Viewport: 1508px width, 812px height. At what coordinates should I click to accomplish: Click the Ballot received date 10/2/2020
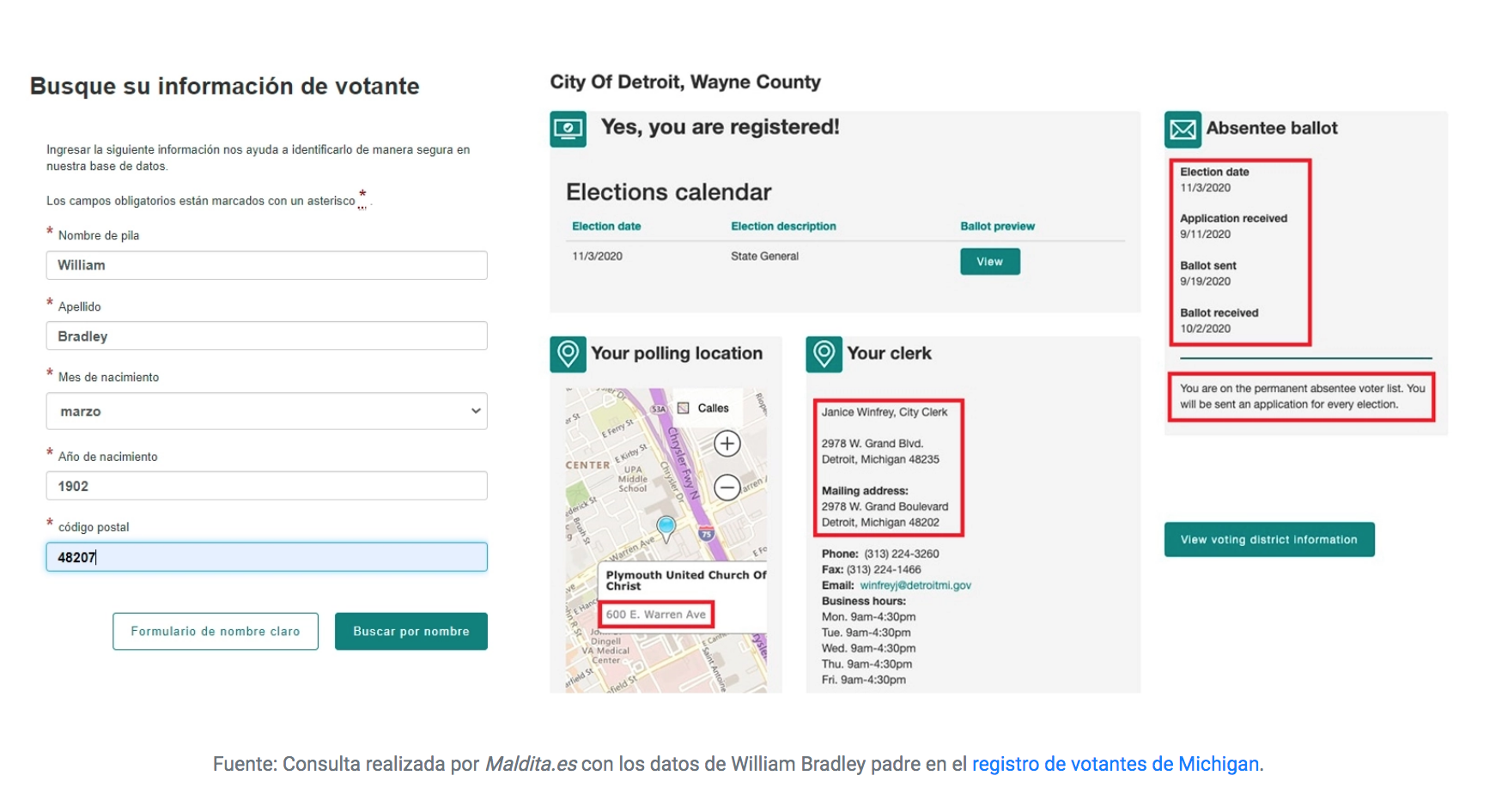point(1205,329)
